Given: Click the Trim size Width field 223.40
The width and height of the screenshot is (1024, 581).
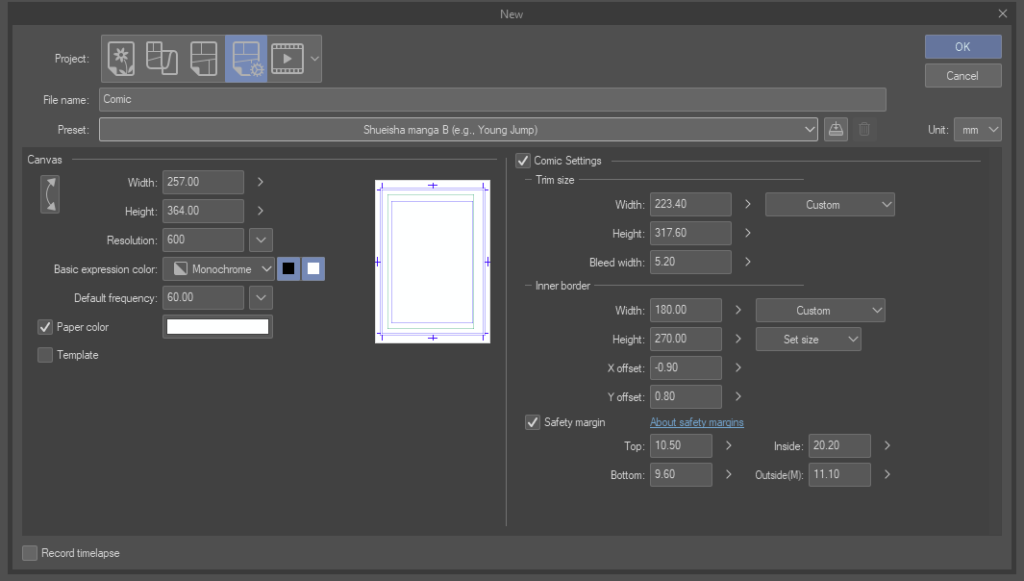Looking at the screenshot, I should [x=690, y=204].
